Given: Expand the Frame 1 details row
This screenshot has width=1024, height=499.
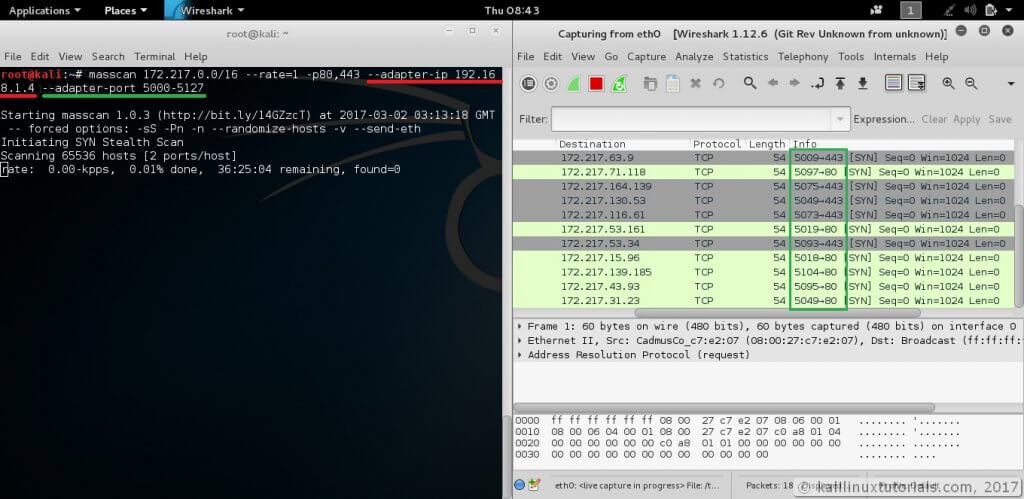Looking at the screenshot, I should coord(519,326).
